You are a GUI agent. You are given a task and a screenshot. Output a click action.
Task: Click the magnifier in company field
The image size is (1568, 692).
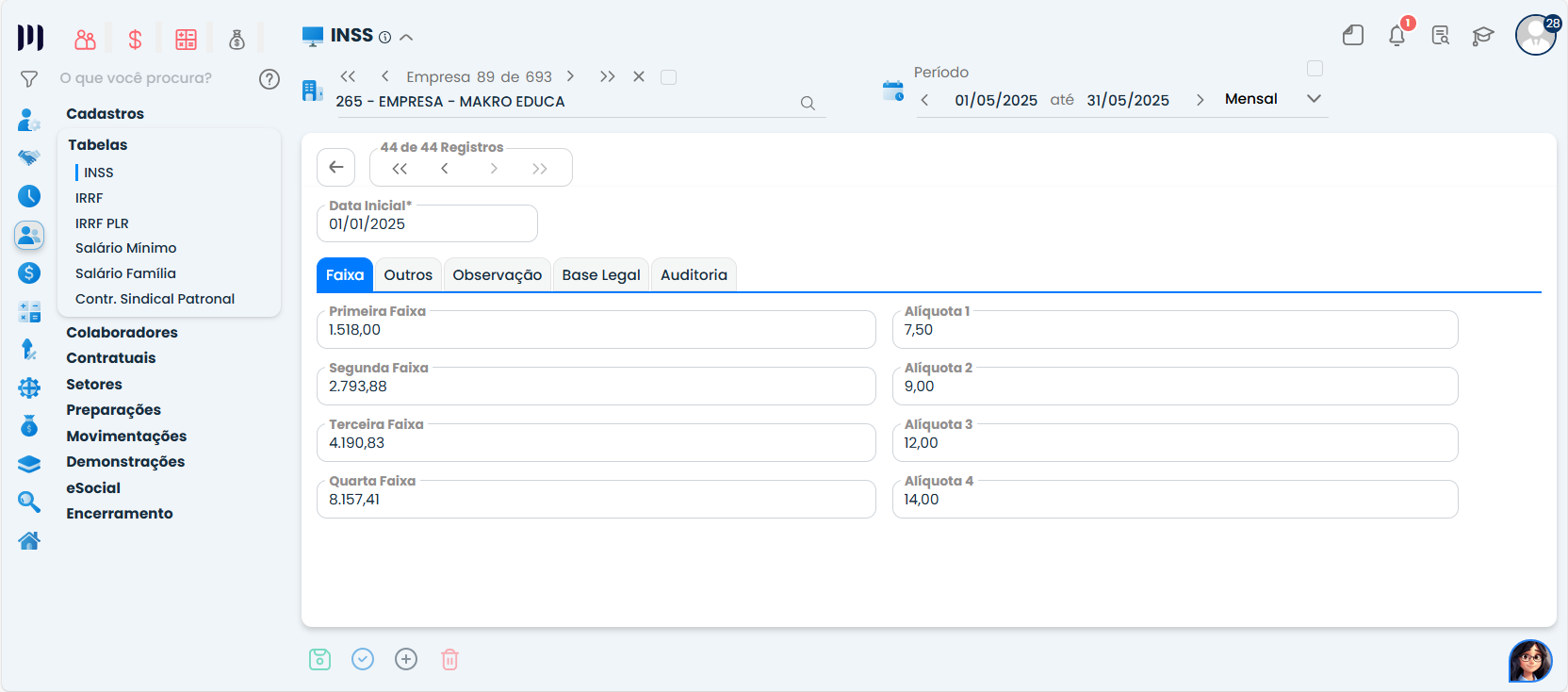pos(808,103)
